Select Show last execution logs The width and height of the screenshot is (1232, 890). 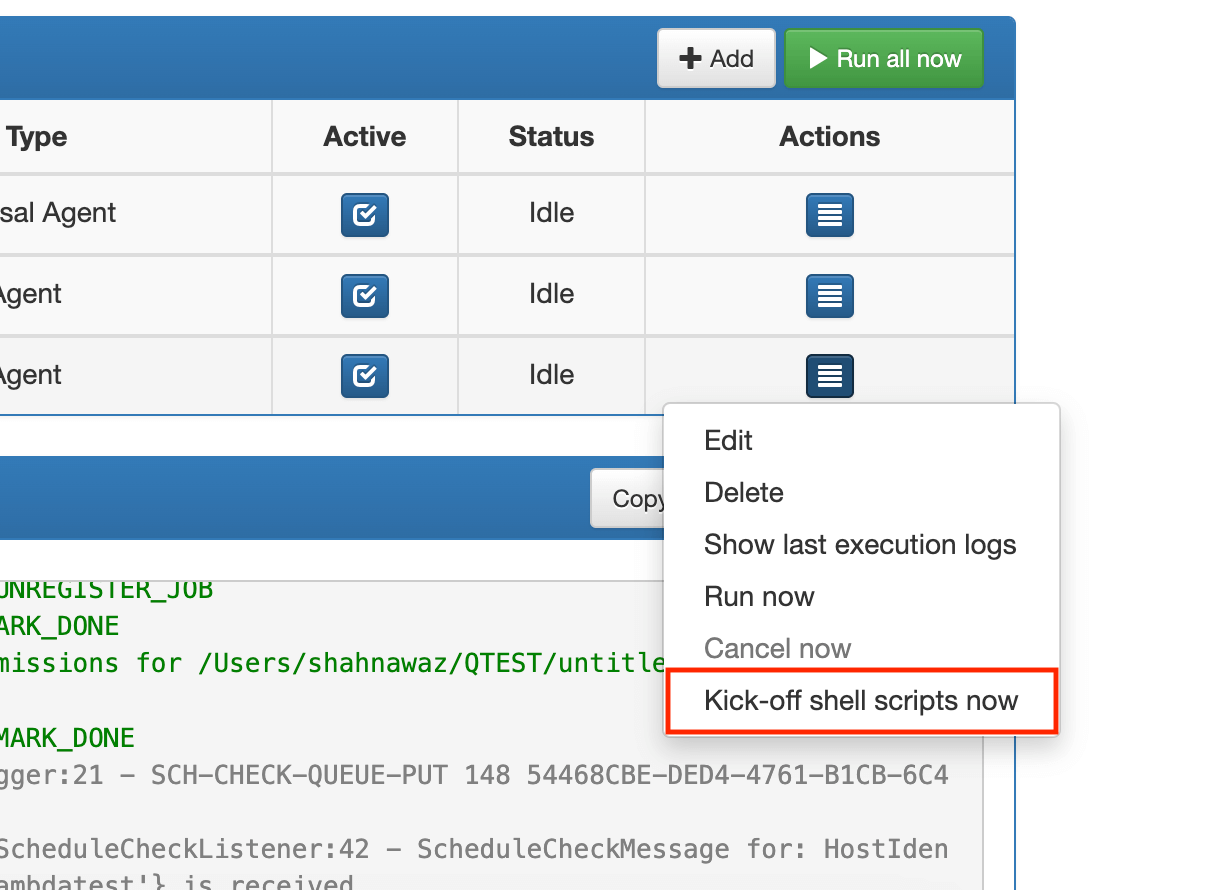[x=860, y=544]
